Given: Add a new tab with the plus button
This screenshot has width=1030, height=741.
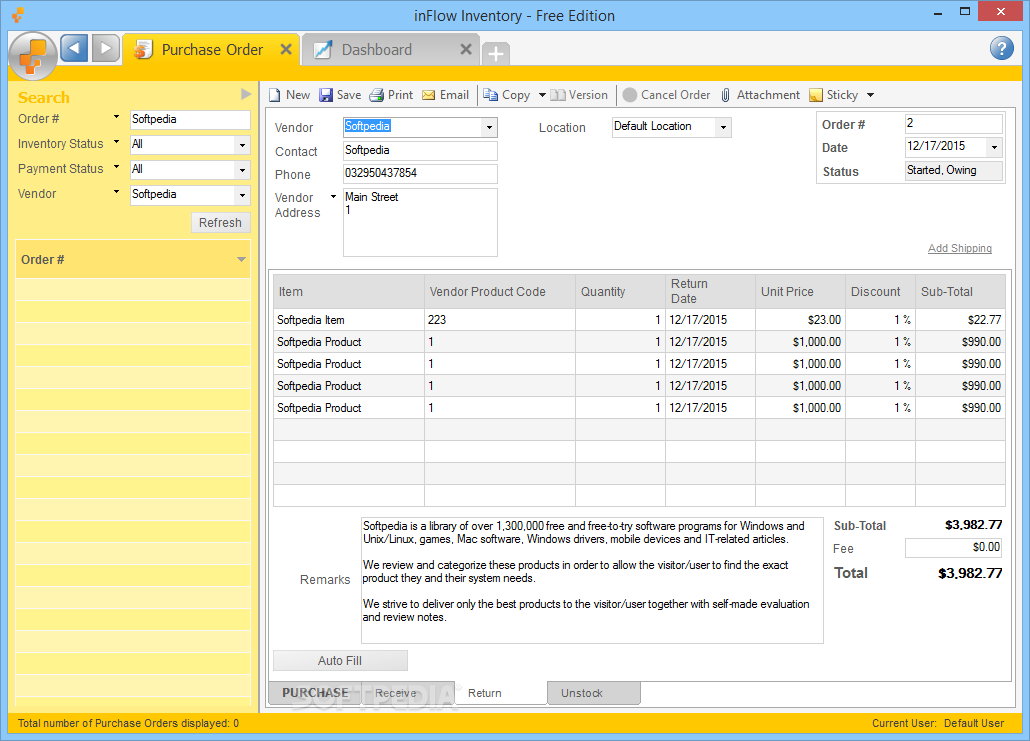Looking at the screenshot, I should coord(496,53).
